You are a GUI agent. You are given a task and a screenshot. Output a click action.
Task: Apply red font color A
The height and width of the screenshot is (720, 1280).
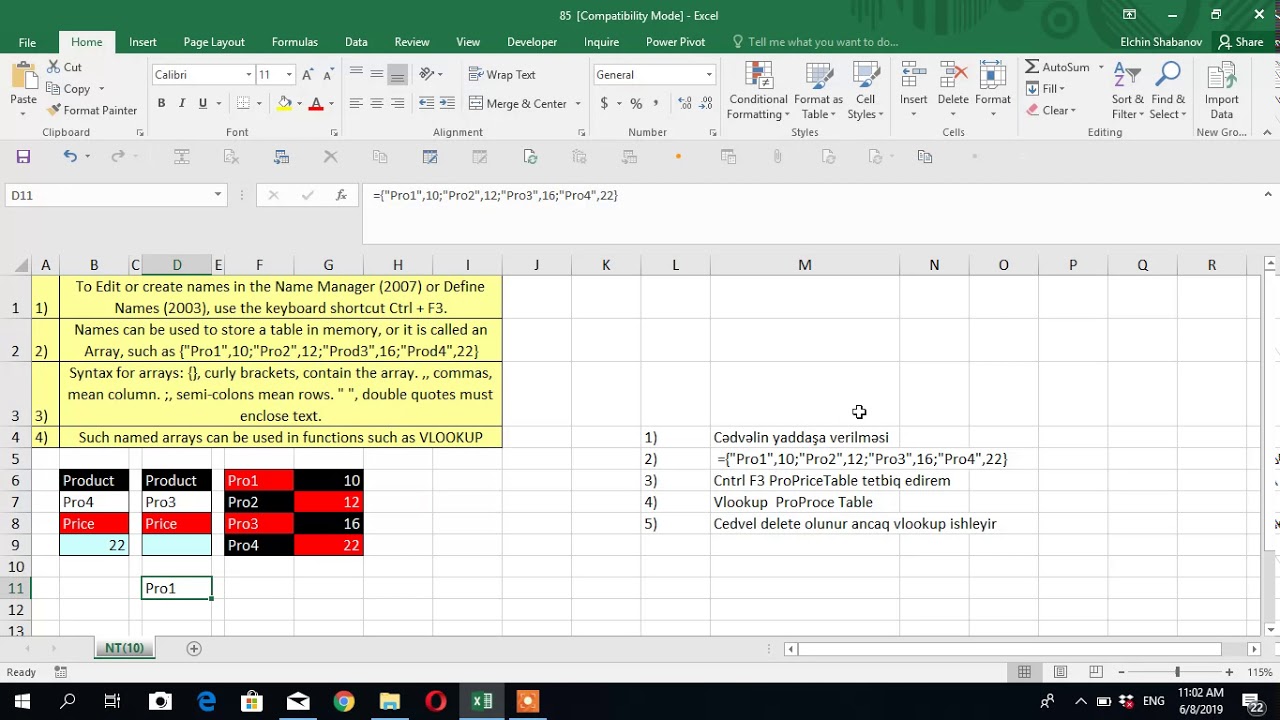pos(316,103)
